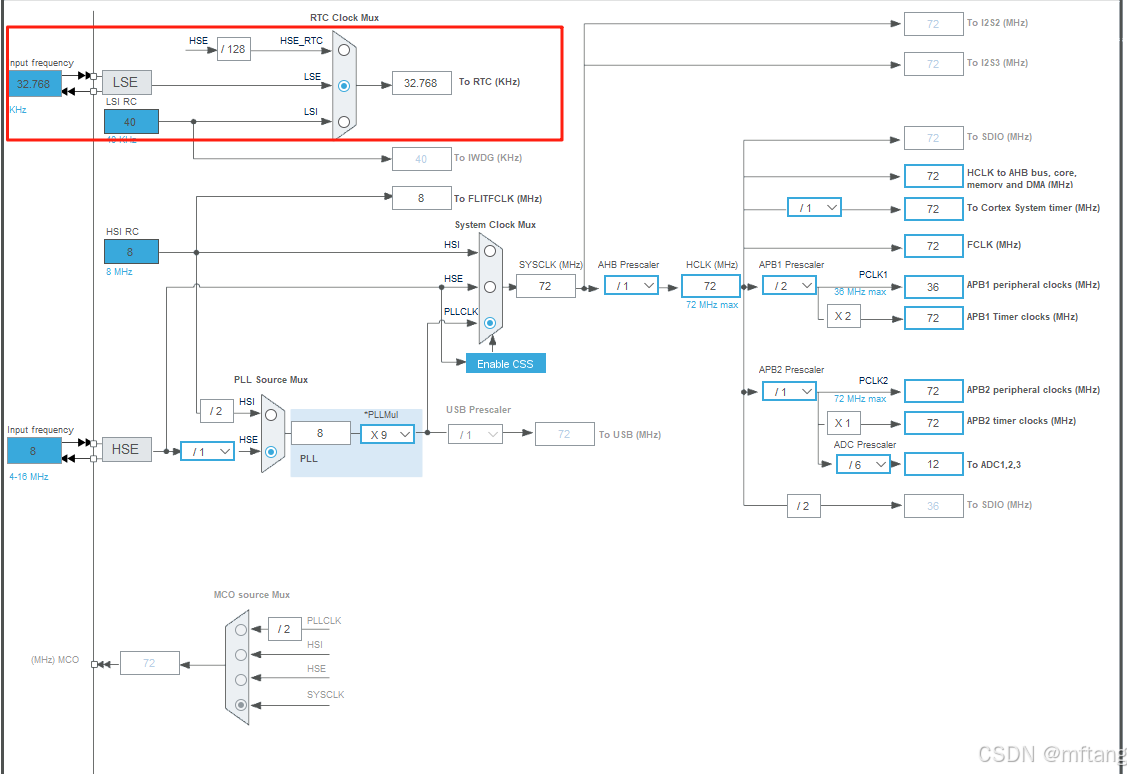This screenshot has height=774, width=1131.
Task: Click the LSI RC oscillator block
Action: 131,121
